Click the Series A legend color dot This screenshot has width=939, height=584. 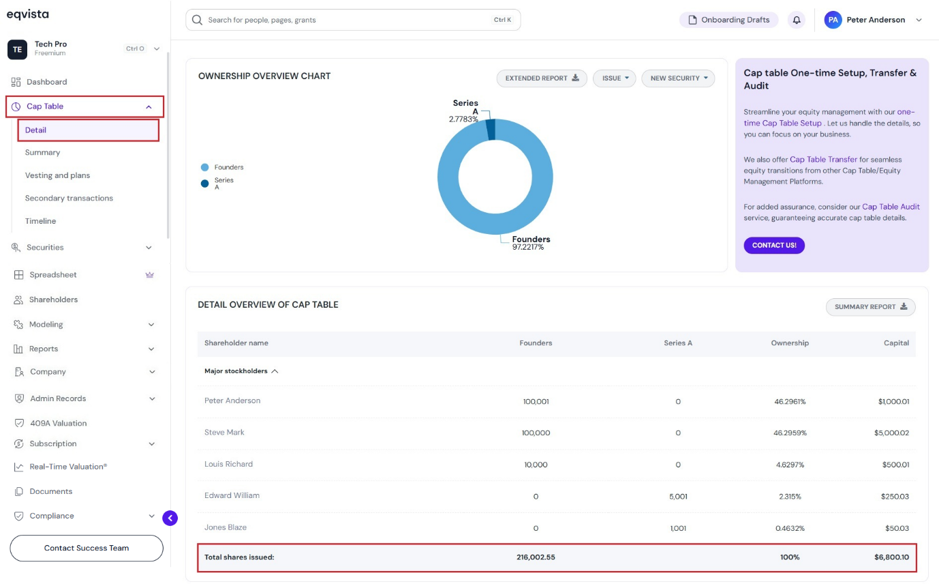click(x=205, y=183)
